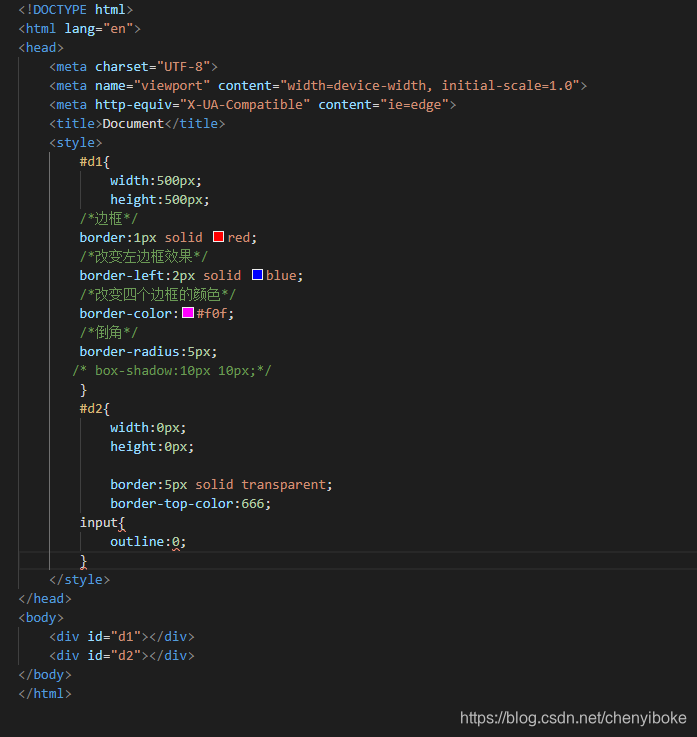Viewport: 697px width, 737px height.
Task: Click the opening body tag
Action: pos(41,618)
